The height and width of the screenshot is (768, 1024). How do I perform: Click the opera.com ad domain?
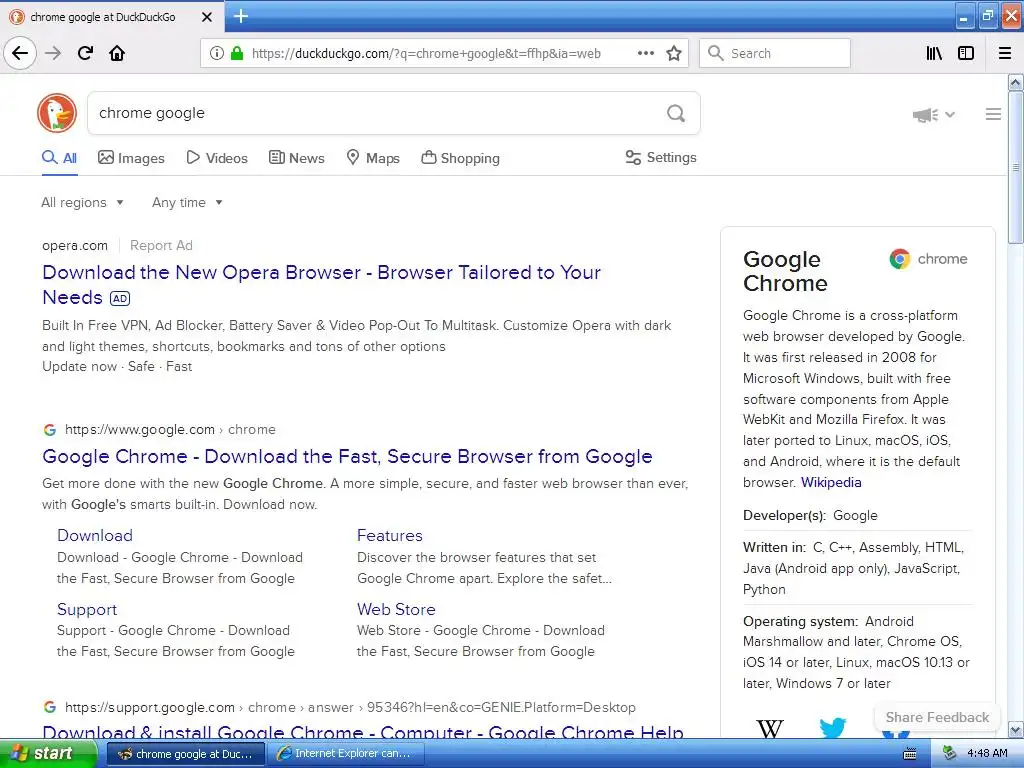click(x=75, y=246)
